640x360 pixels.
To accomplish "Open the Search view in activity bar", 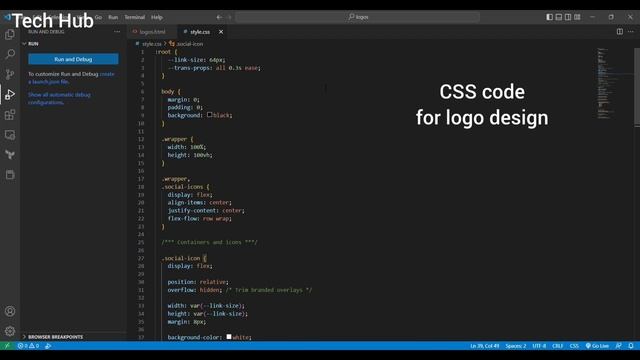I will 10,54.
